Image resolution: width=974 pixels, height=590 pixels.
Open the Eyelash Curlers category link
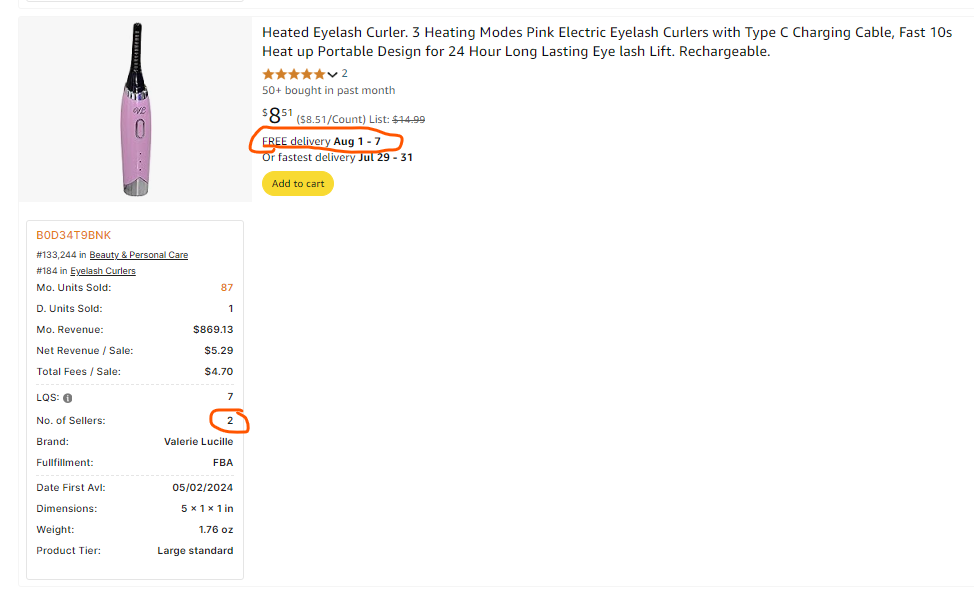(102, 271)
